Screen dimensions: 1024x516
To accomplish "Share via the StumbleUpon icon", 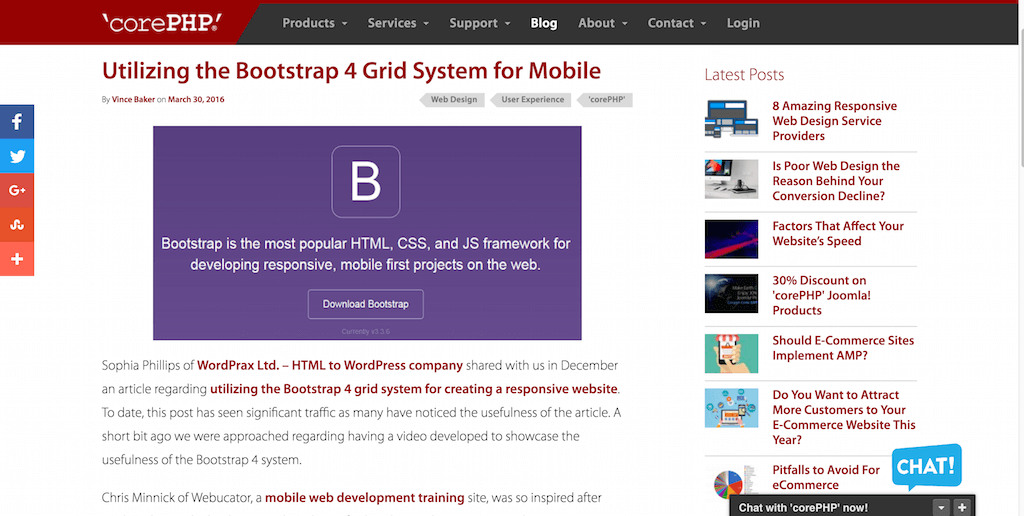I will [17, 225].
